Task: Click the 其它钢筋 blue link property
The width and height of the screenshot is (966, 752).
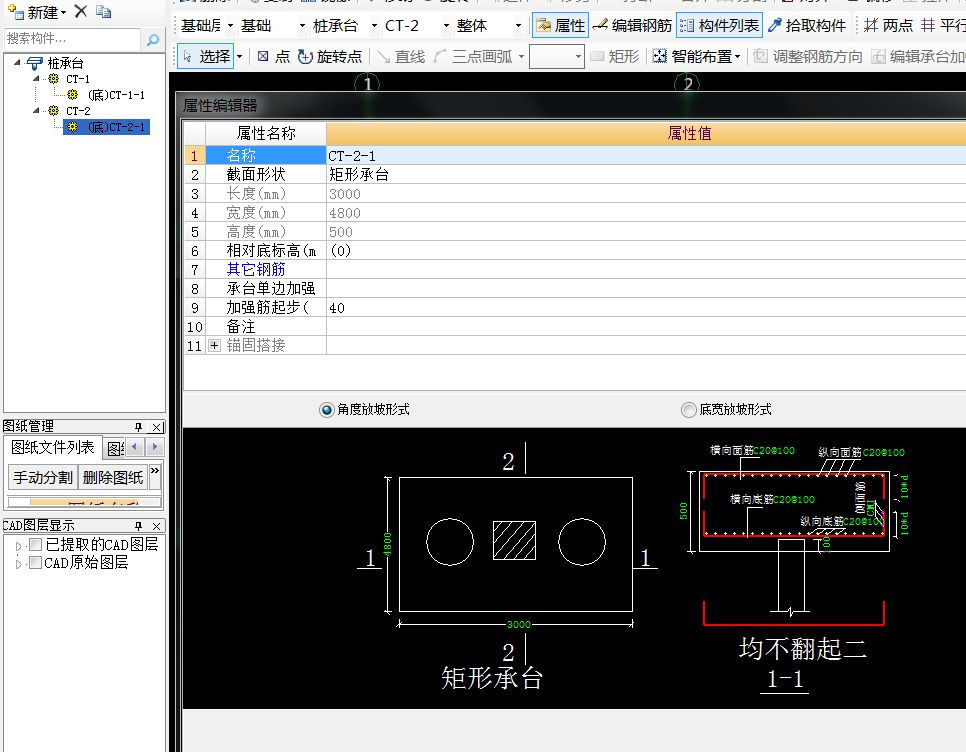Action: pyautogui.click(x=256, y=270)
